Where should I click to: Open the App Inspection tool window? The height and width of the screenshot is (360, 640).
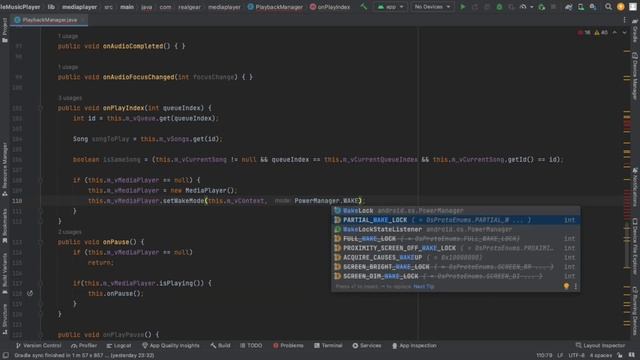pos(414,345)
